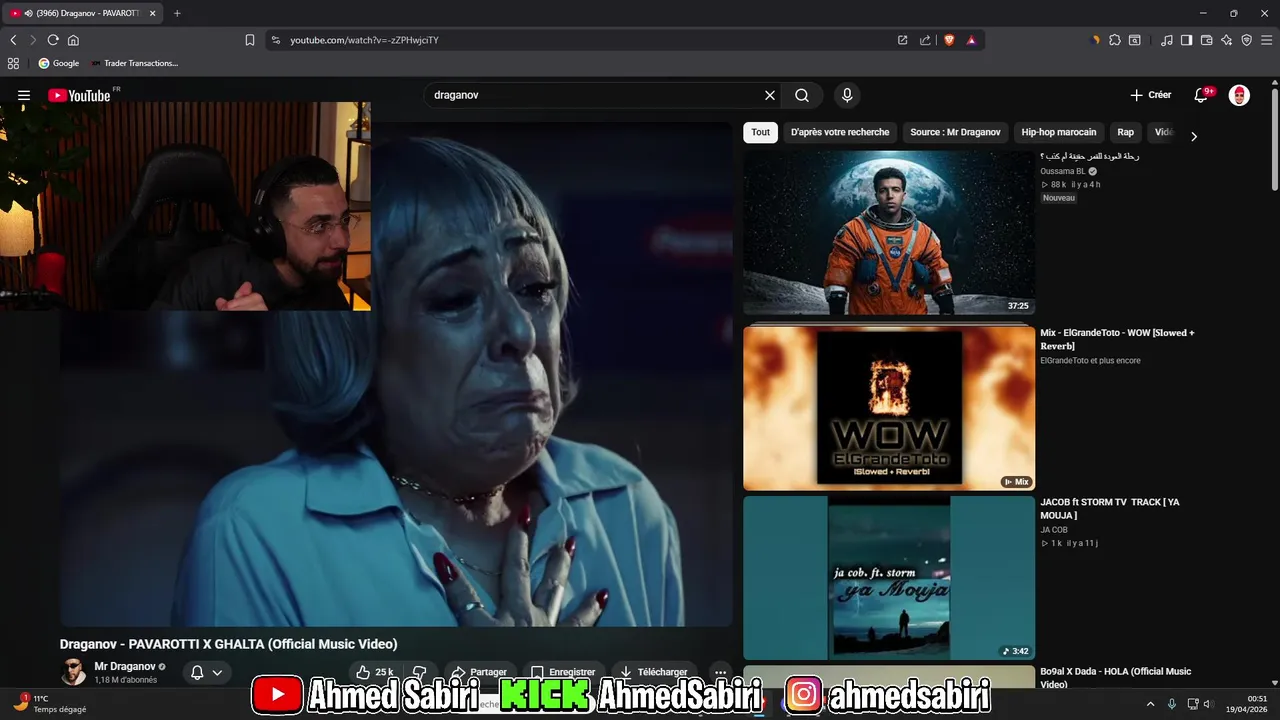Viewport: 1280px width, 720px height.
Task: Open link in external app icon
Action: tap(902, 40)
